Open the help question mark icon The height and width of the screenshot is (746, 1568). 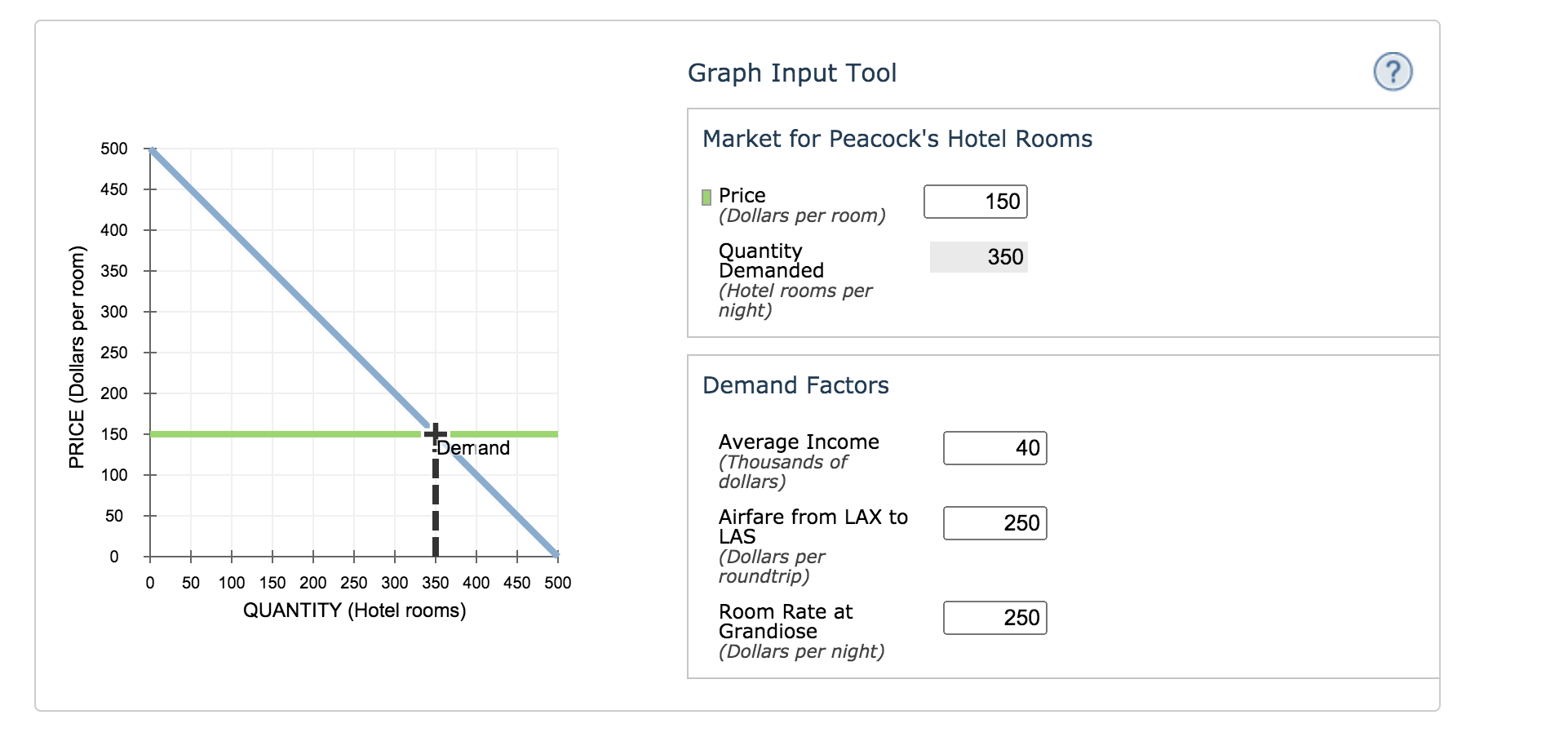click(x=1393, y=72)
